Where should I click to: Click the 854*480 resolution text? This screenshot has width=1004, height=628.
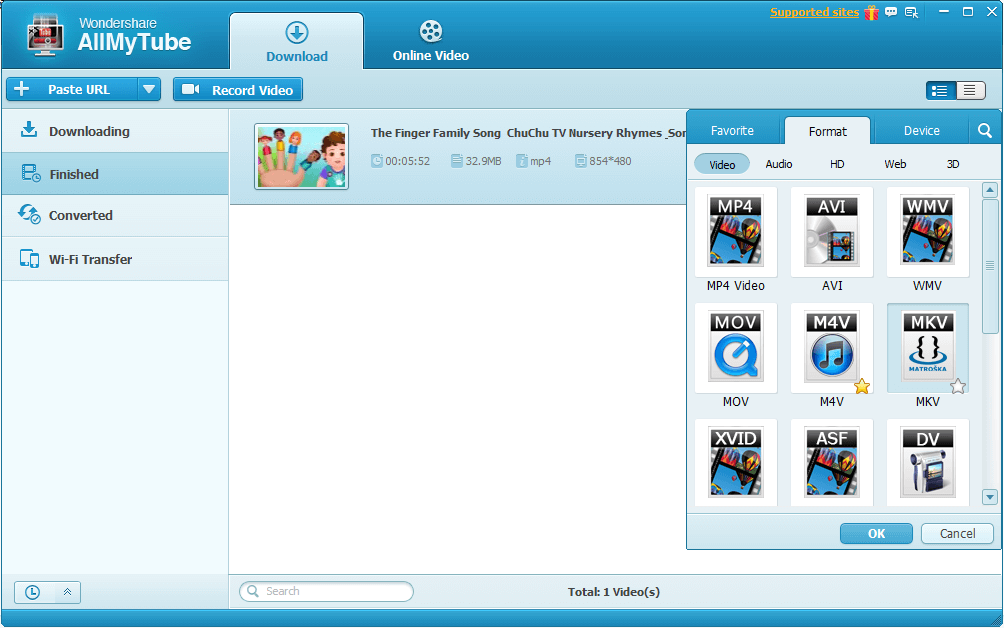pos(610,161)
